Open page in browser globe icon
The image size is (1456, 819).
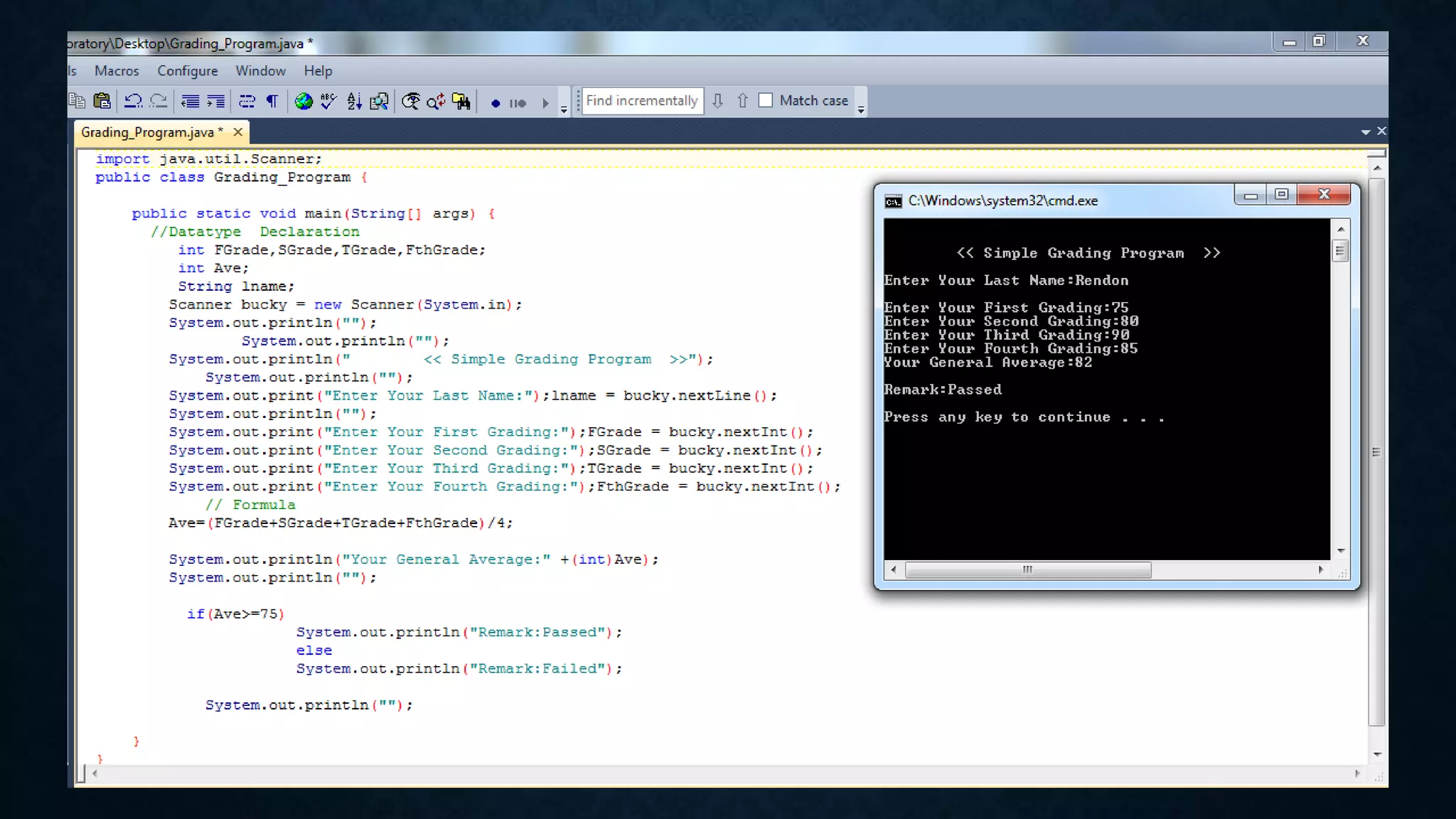point(304,101)
